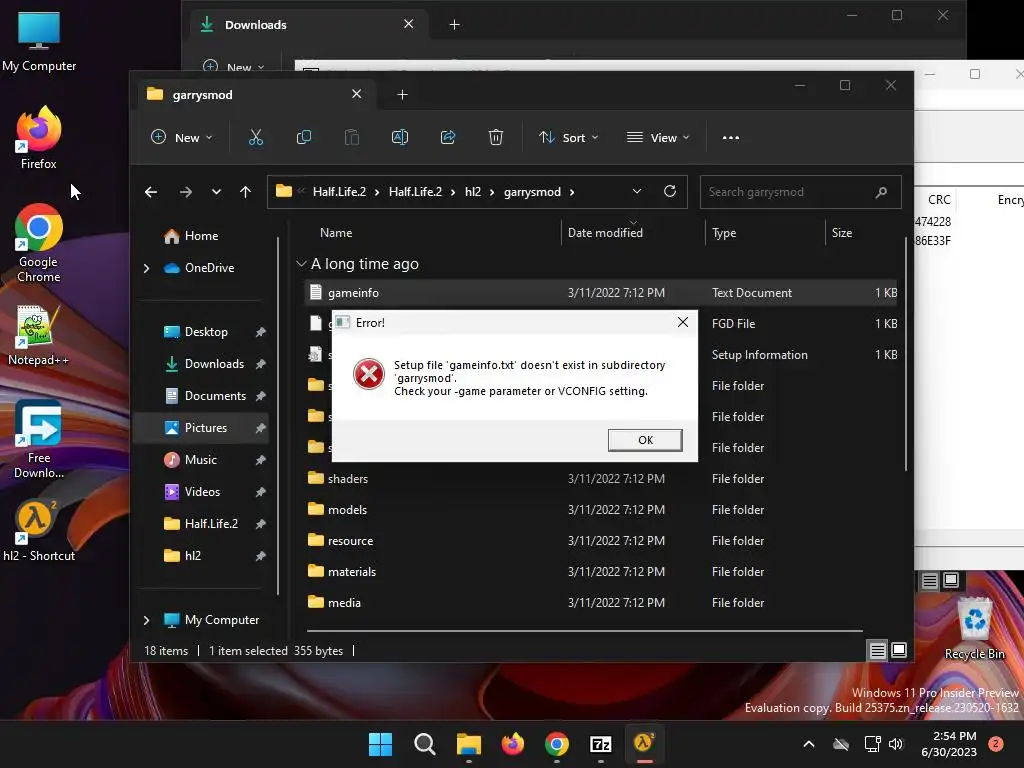Click the Paste clipboard icon
This screenshot has height=768, width=1024.
pyautogui.click(x=351, y=138)
